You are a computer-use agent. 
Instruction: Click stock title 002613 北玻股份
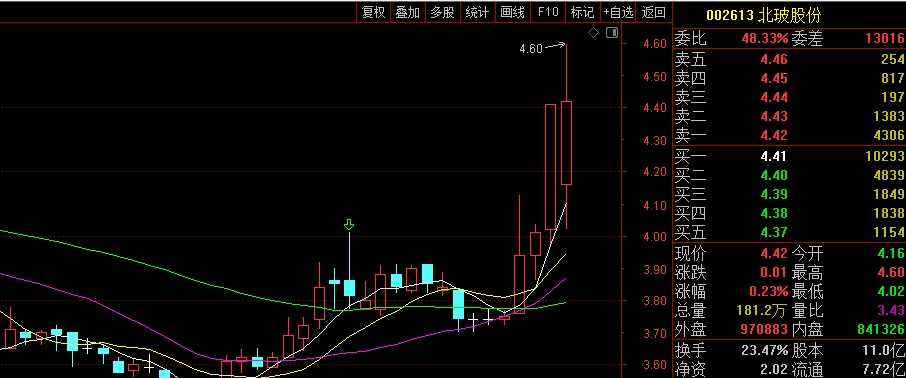coord(763,14)
